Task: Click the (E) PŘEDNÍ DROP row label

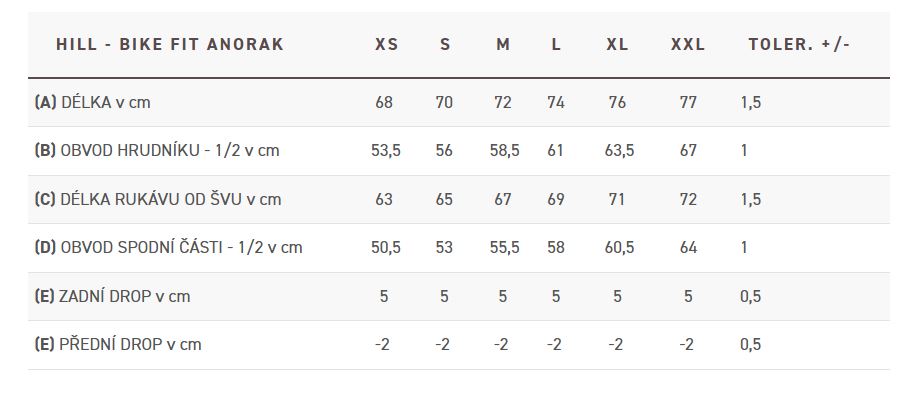Action: pyautogui.click(x=118, y=344)
